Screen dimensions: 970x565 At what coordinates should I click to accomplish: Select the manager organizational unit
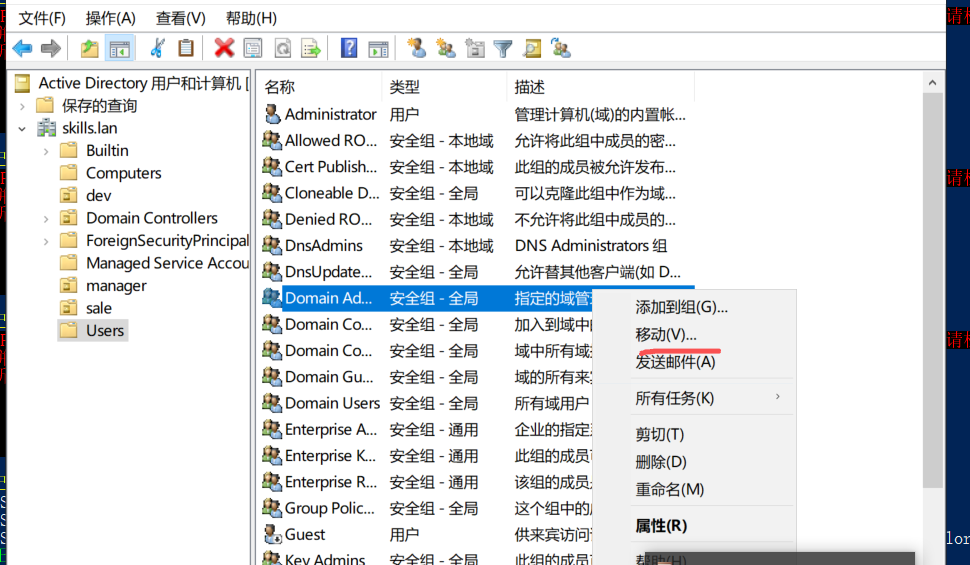pyautogui.click(x=116, y=286)
